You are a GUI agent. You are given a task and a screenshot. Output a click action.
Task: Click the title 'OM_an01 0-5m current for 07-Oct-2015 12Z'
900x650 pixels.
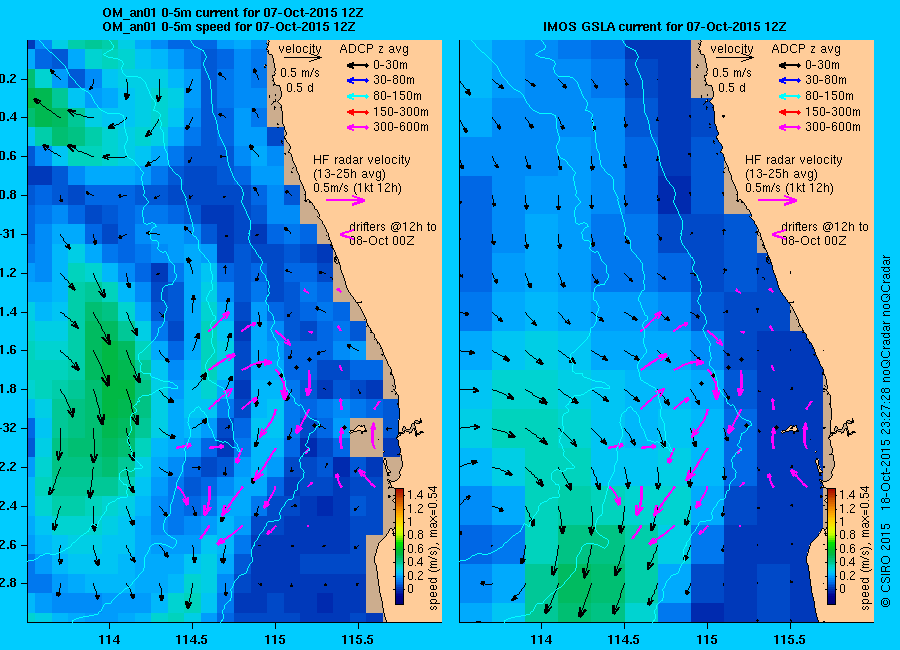232,13
